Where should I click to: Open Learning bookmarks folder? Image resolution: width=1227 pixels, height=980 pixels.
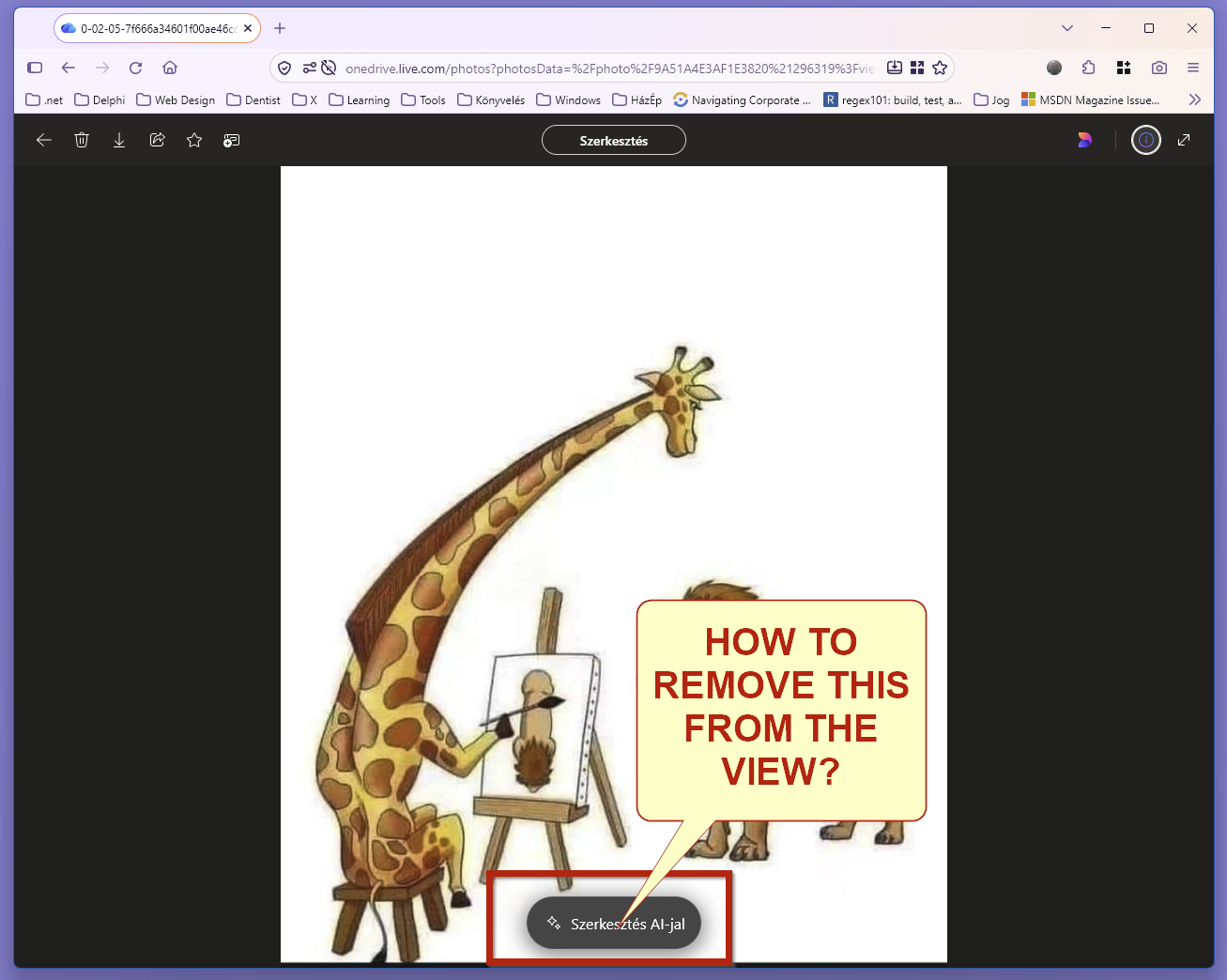coord(360,100)
